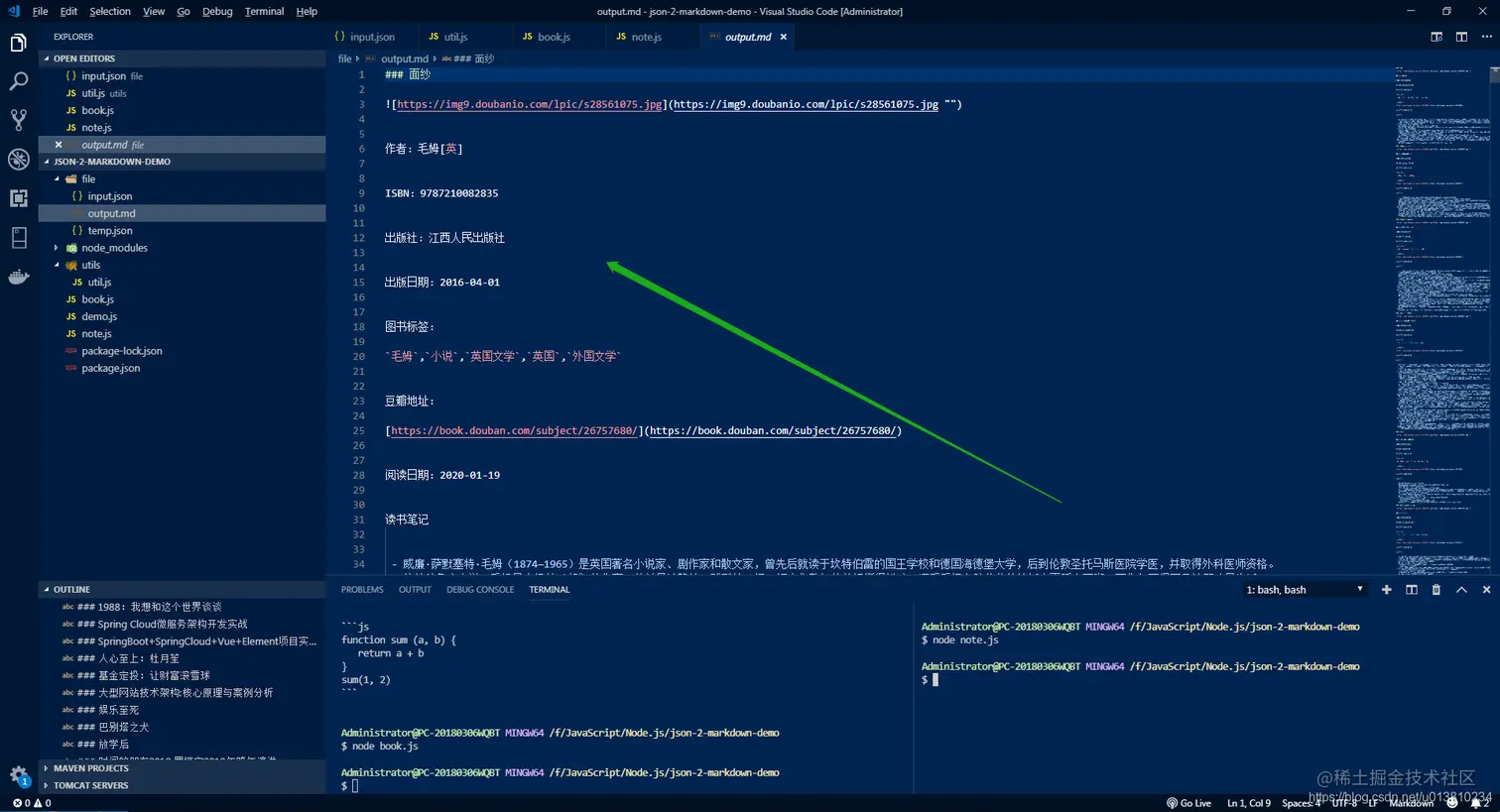
Task: Open the sixth activity bar panel icon
Action: pos(18,237)
